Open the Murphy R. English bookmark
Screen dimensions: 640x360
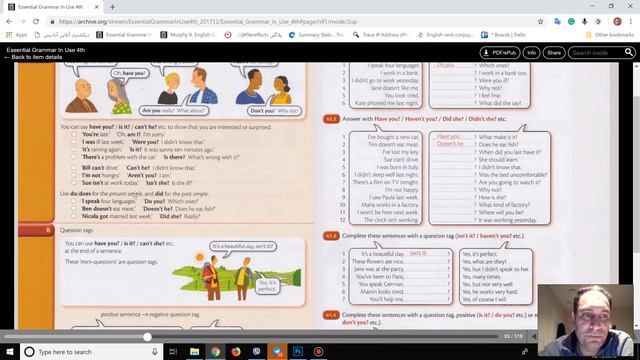pyautogui.click(x=188, y=35)
